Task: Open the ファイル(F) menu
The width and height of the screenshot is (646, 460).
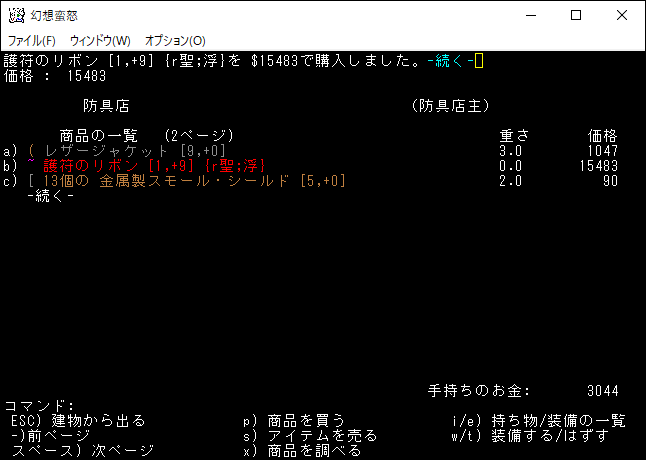Action: point(32,41)
